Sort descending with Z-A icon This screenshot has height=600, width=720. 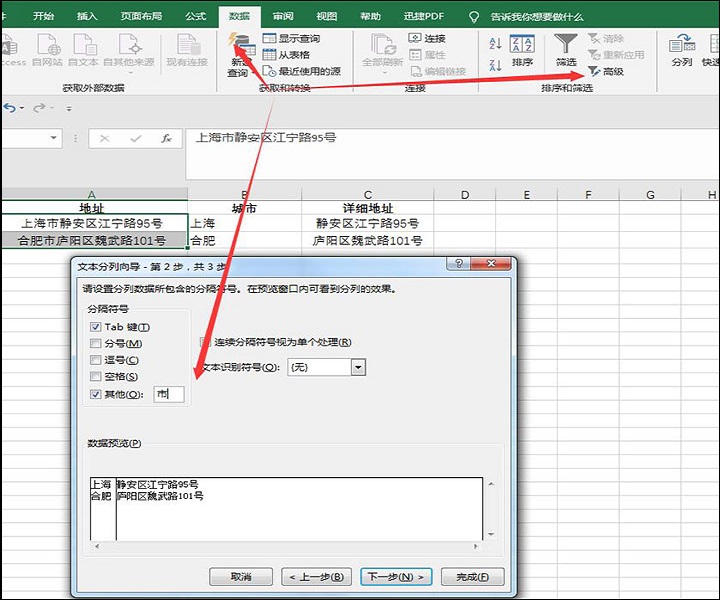pyautogui.click(x=495, y=66)
